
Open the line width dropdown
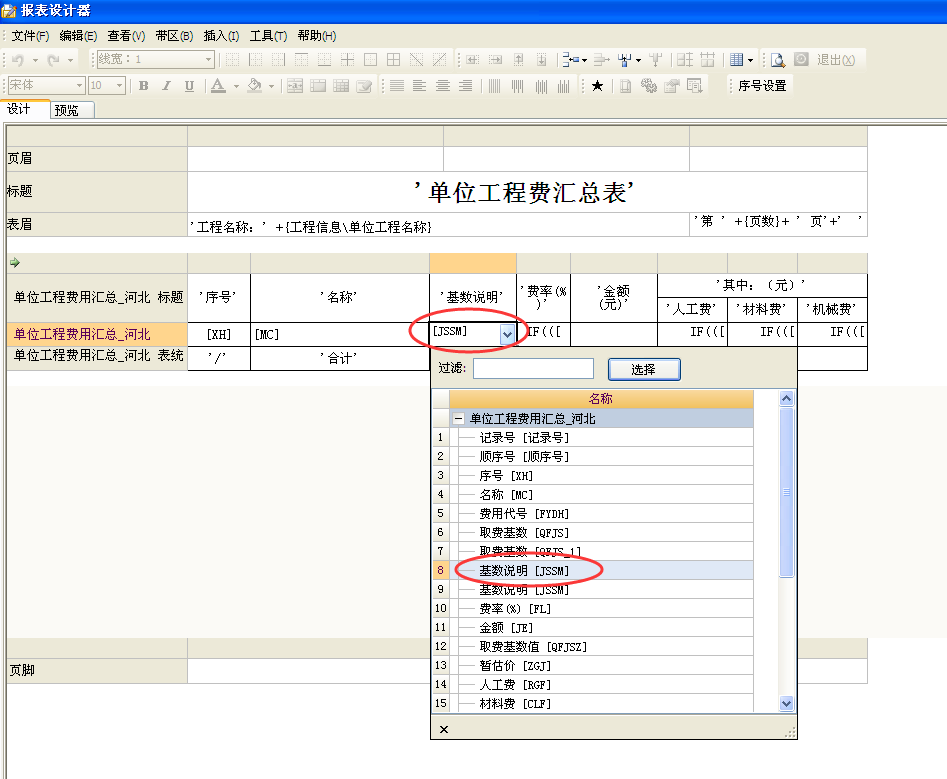click(x=208, y=59)
